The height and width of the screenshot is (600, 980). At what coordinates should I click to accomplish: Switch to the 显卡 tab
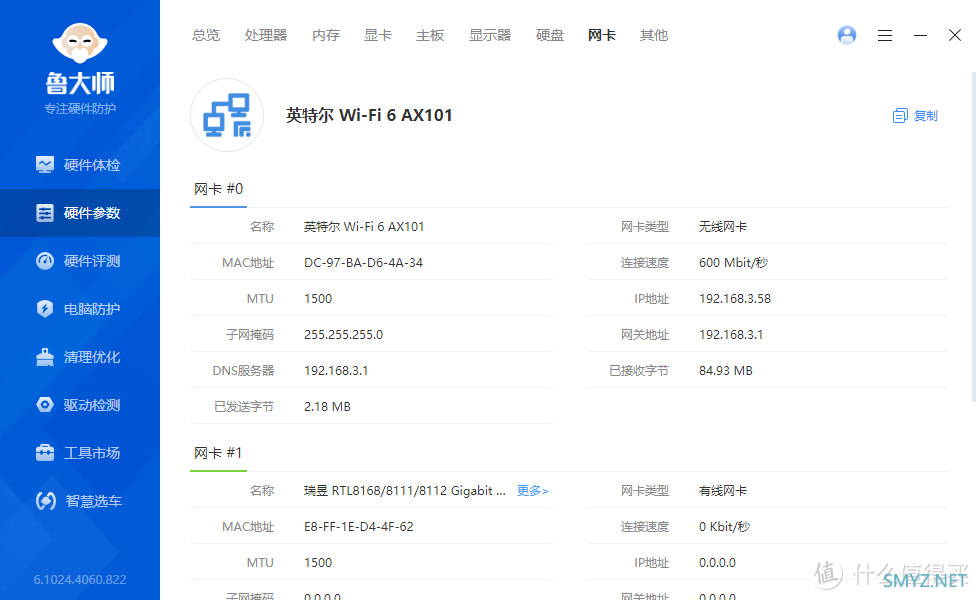click(378, 36)
